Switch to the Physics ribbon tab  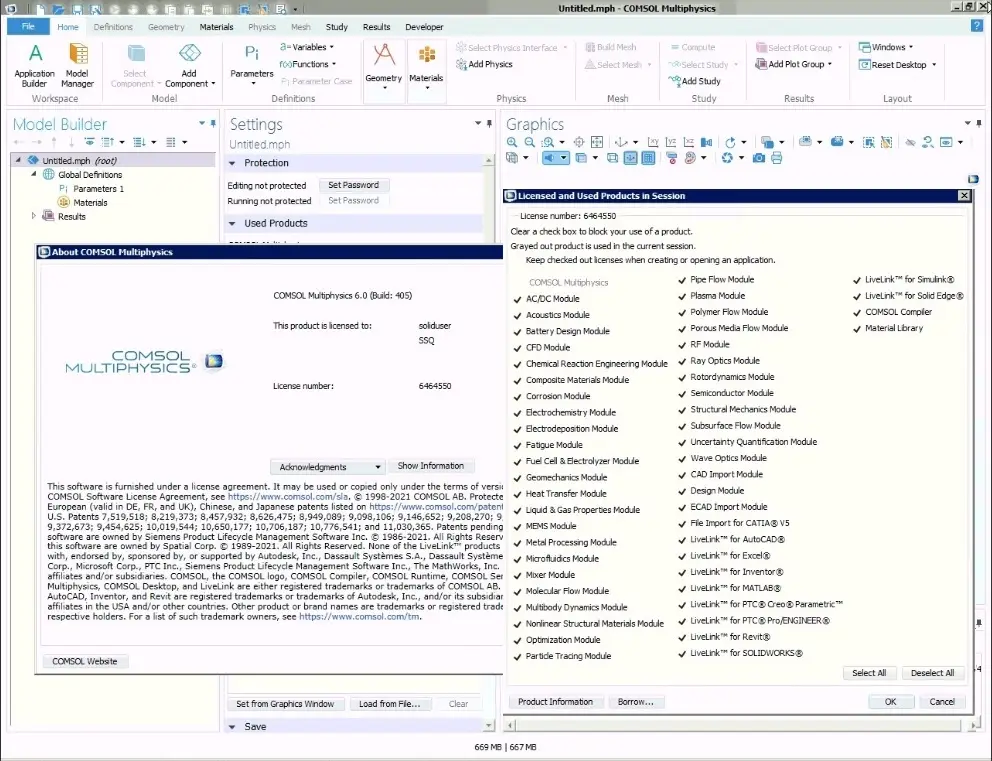(x=262, y=27)
